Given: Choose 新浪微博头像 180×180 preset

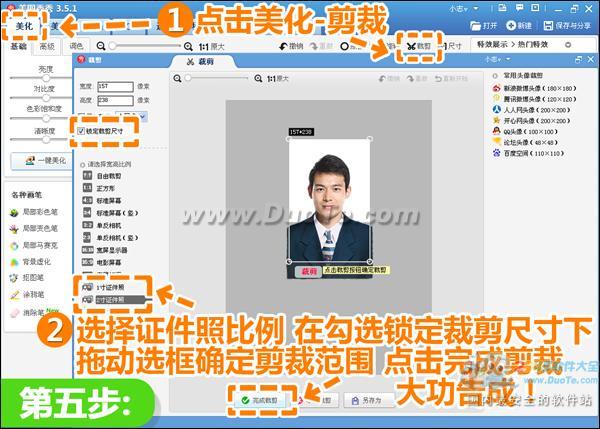Looking at the screenshot, I should pos(534,88).
